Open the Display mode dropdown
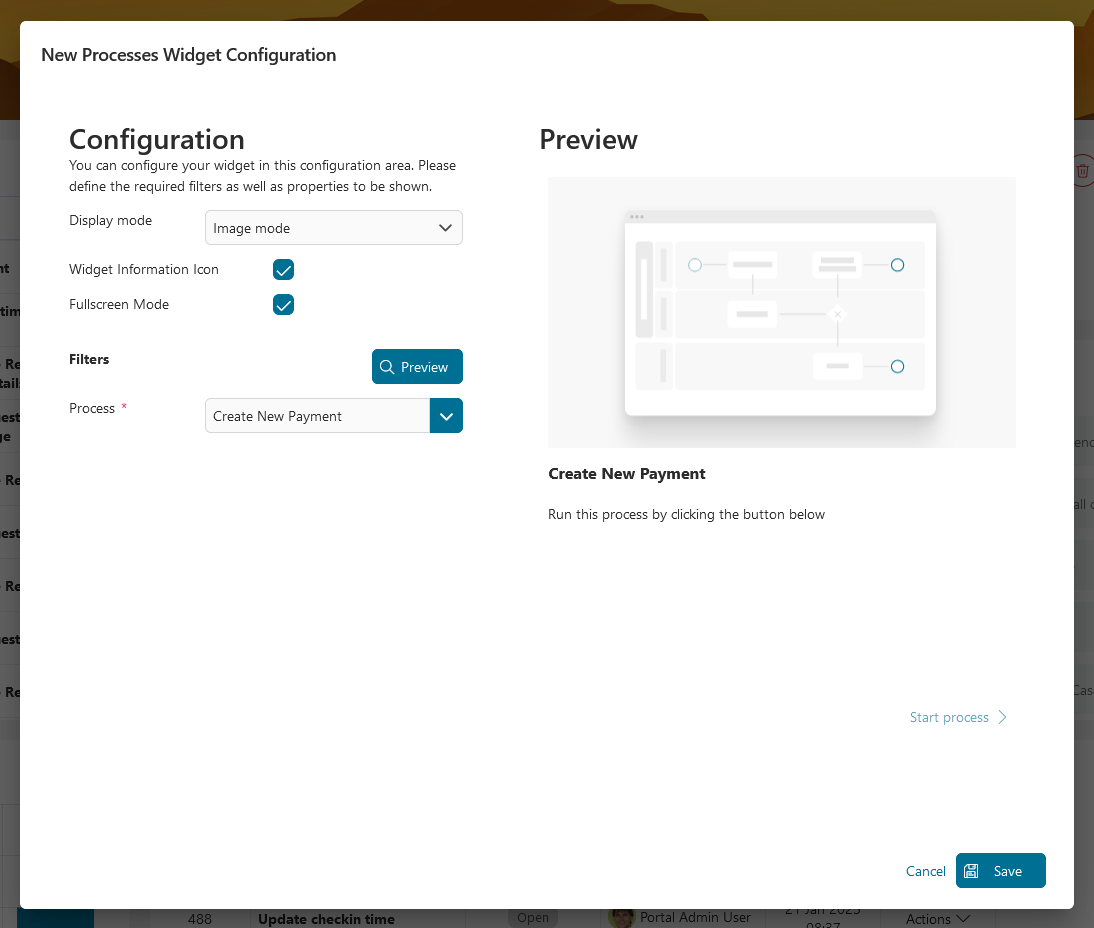 click(334, 227)
